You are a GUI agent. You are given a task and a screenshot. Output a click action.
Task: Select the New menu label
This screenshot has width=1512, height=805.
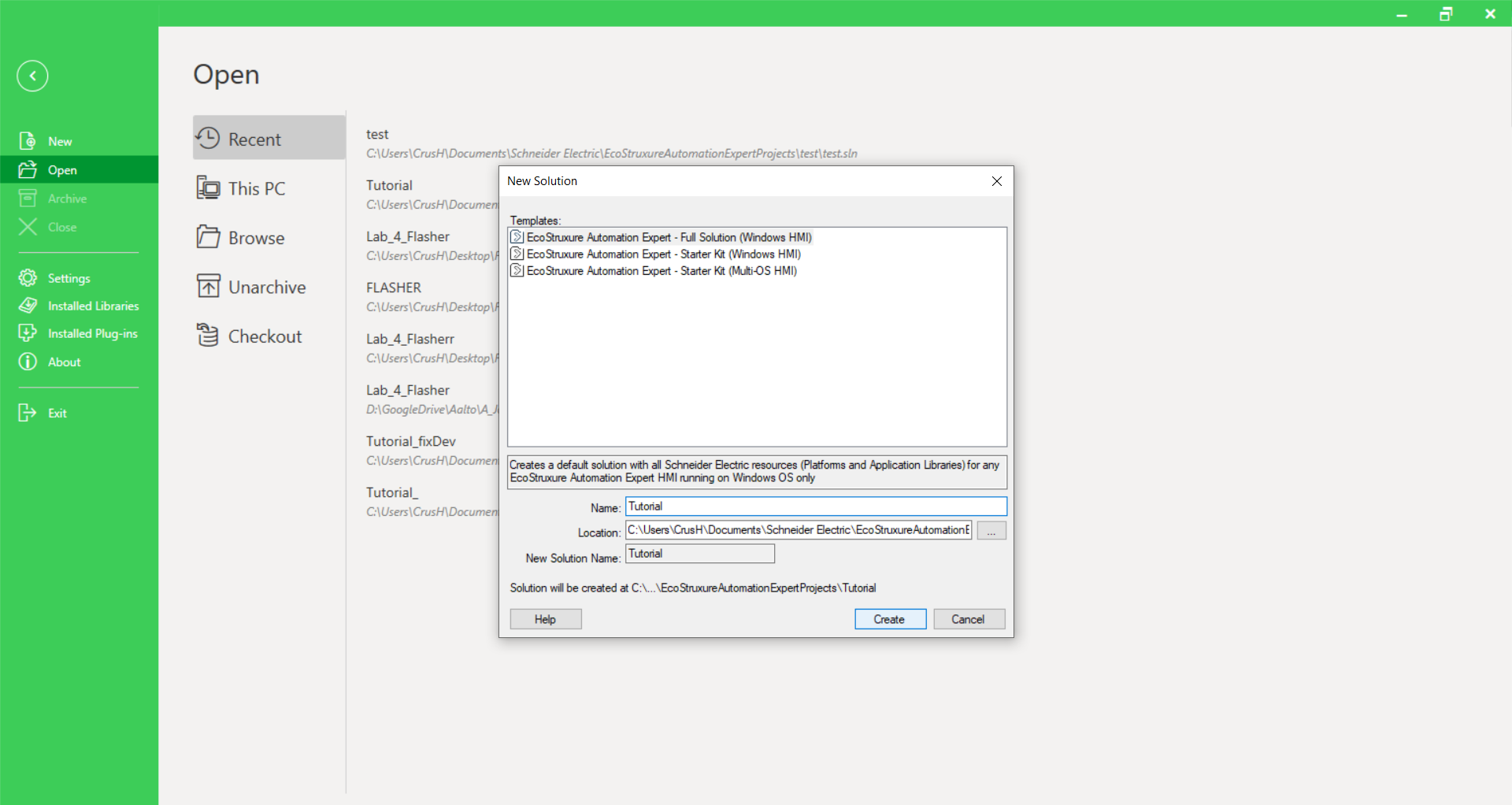(x=60, y=142)
